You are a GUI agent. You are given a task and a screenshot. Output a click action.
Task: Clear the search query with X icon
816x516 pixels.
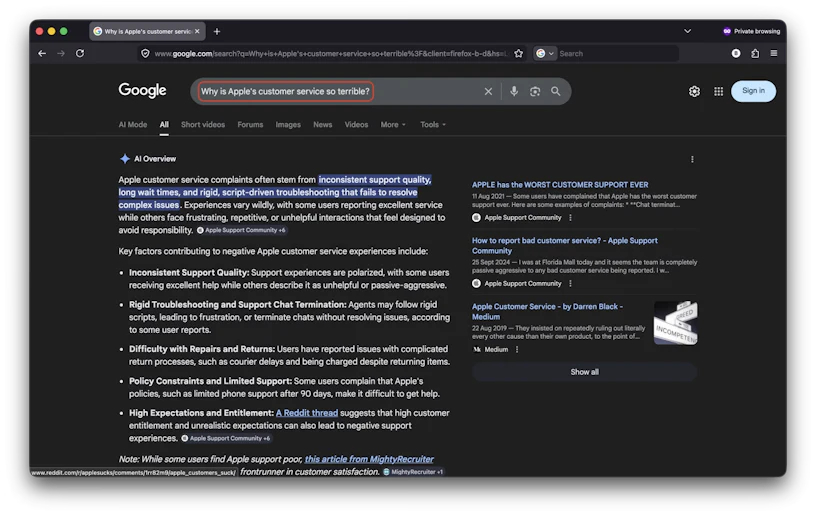point(488,91)
